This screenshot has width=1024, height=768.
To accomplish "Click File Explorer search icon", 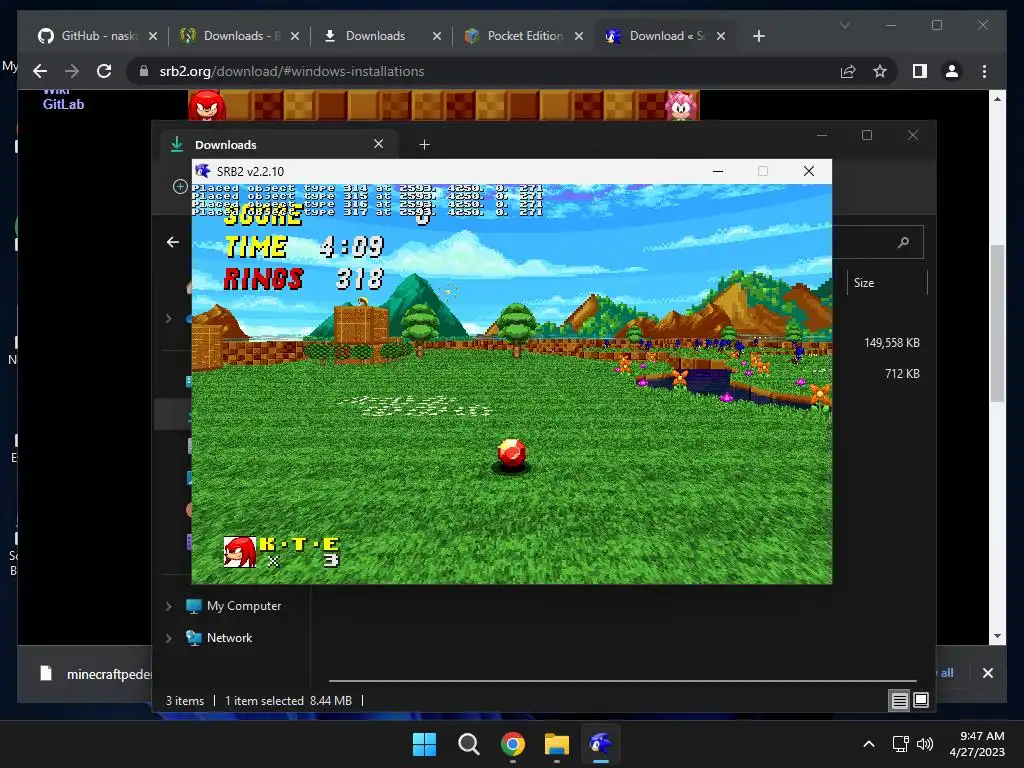I will click(903, 242).
